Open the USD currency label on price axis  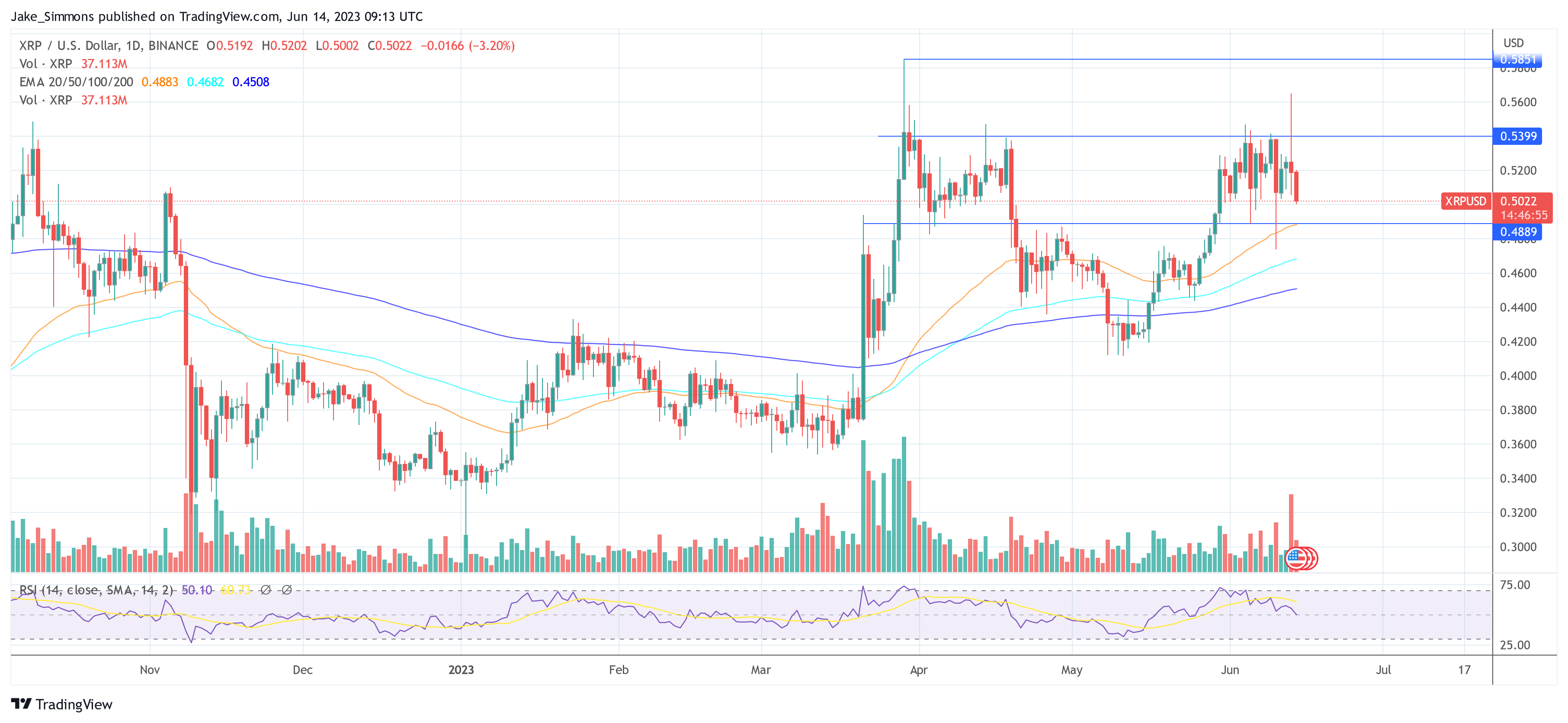pos(1513,43)
